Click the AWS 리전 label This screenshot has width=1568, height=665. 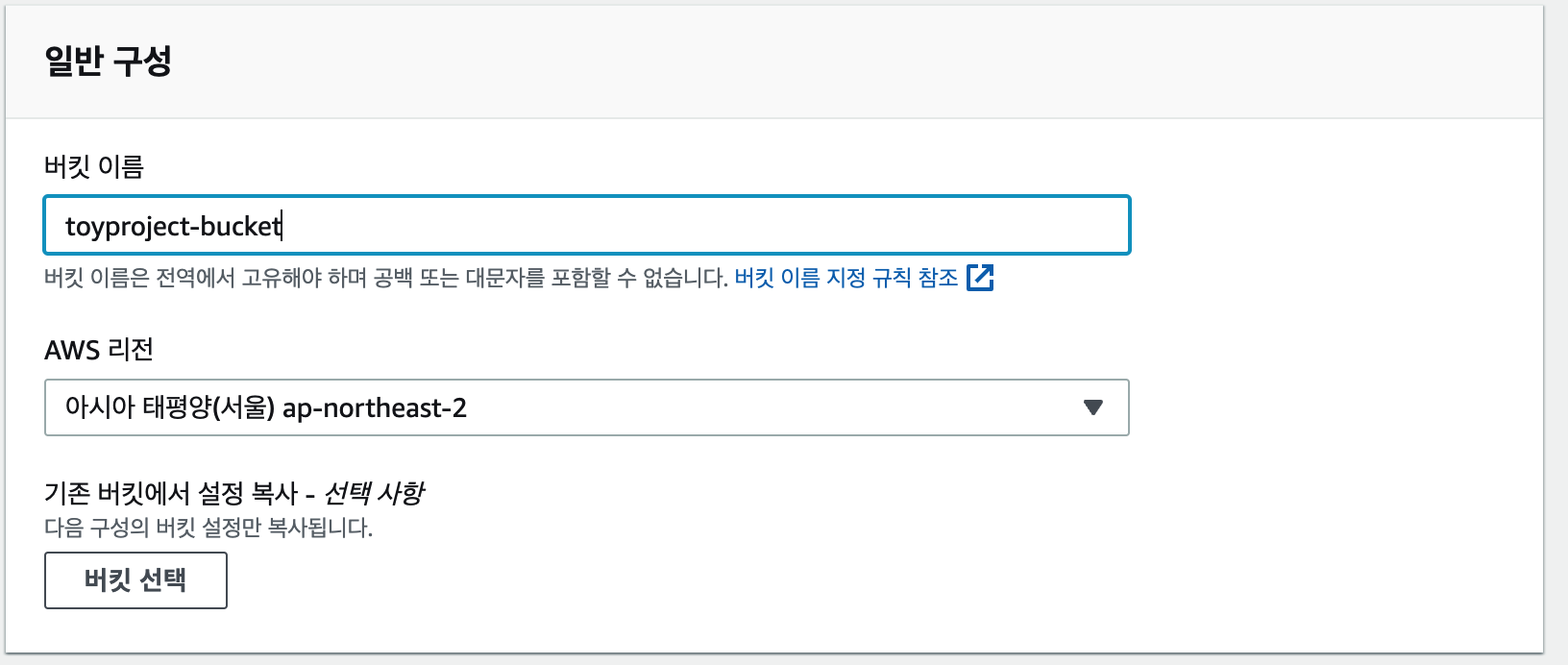click(x=99, y=350)
